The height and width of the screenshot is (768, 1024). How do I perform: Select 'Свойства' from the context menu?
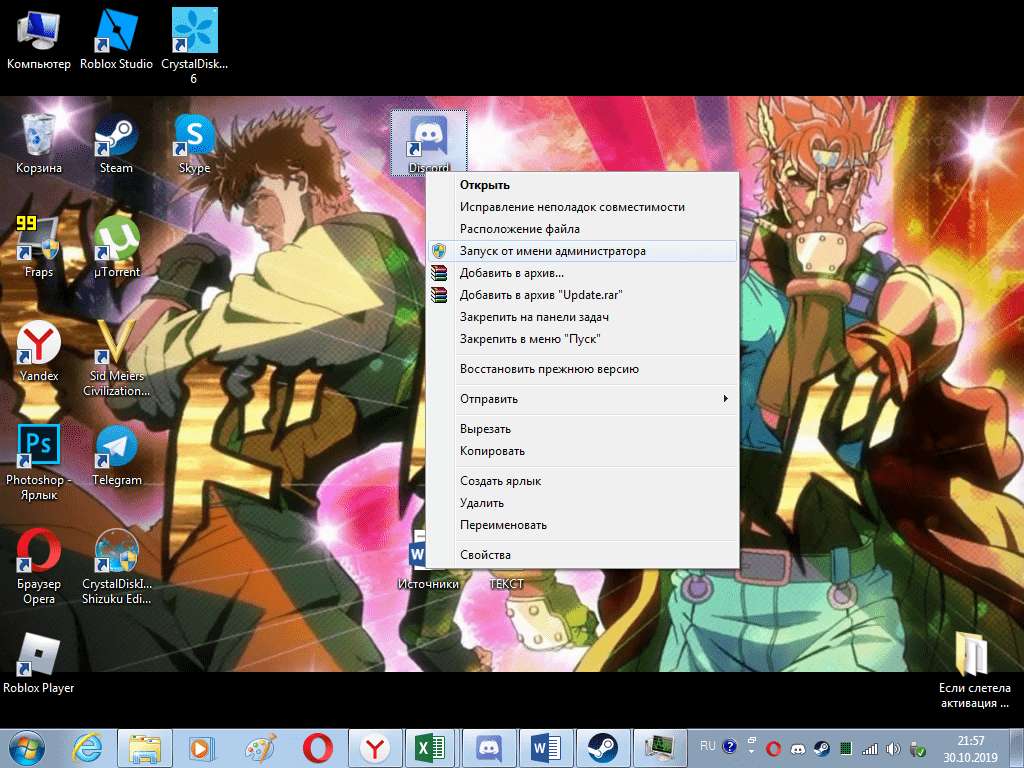pyautogui.click(x=485, y=555)
